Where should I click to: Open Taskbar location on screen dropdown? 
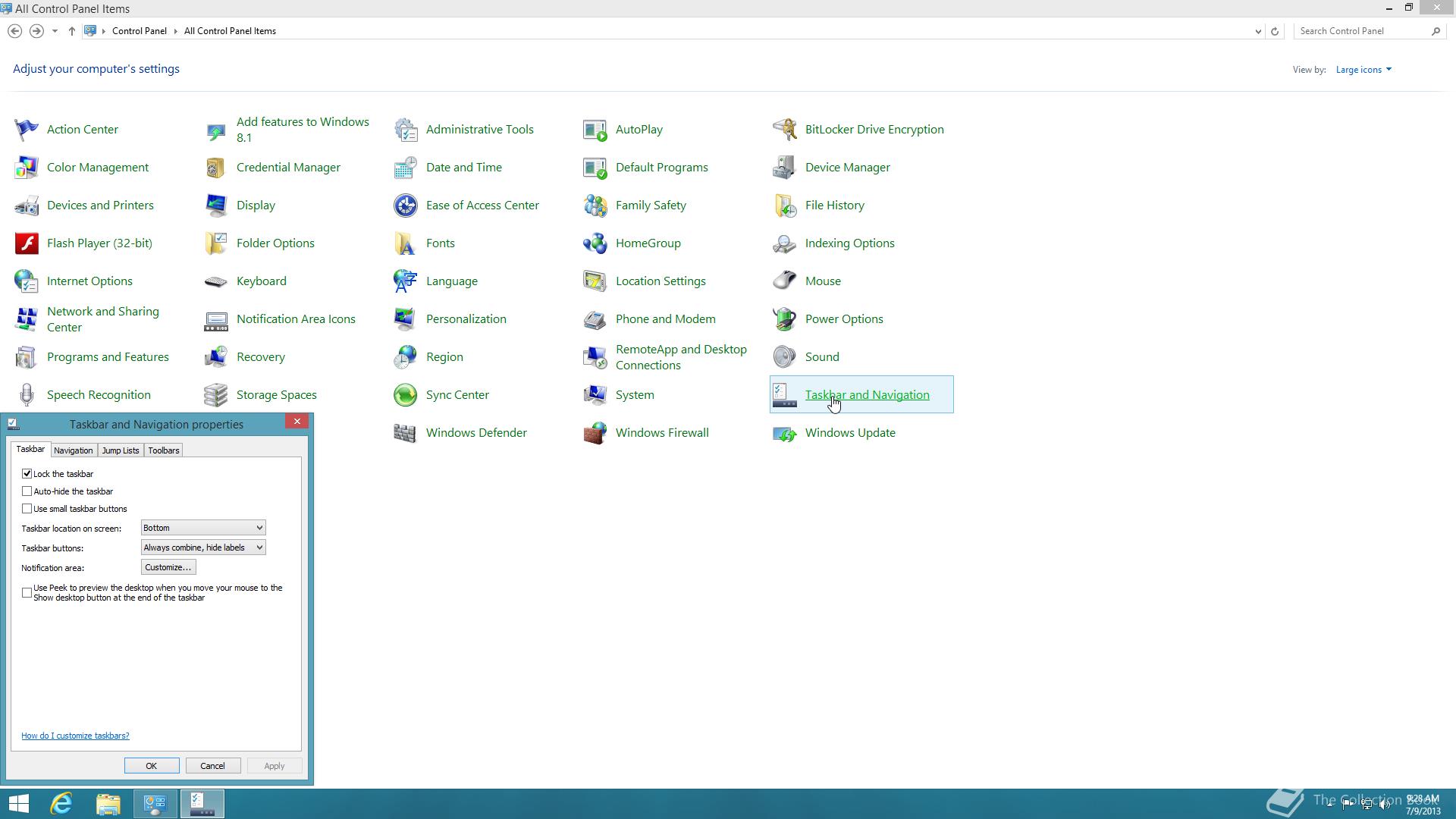[x=203, y=528]
